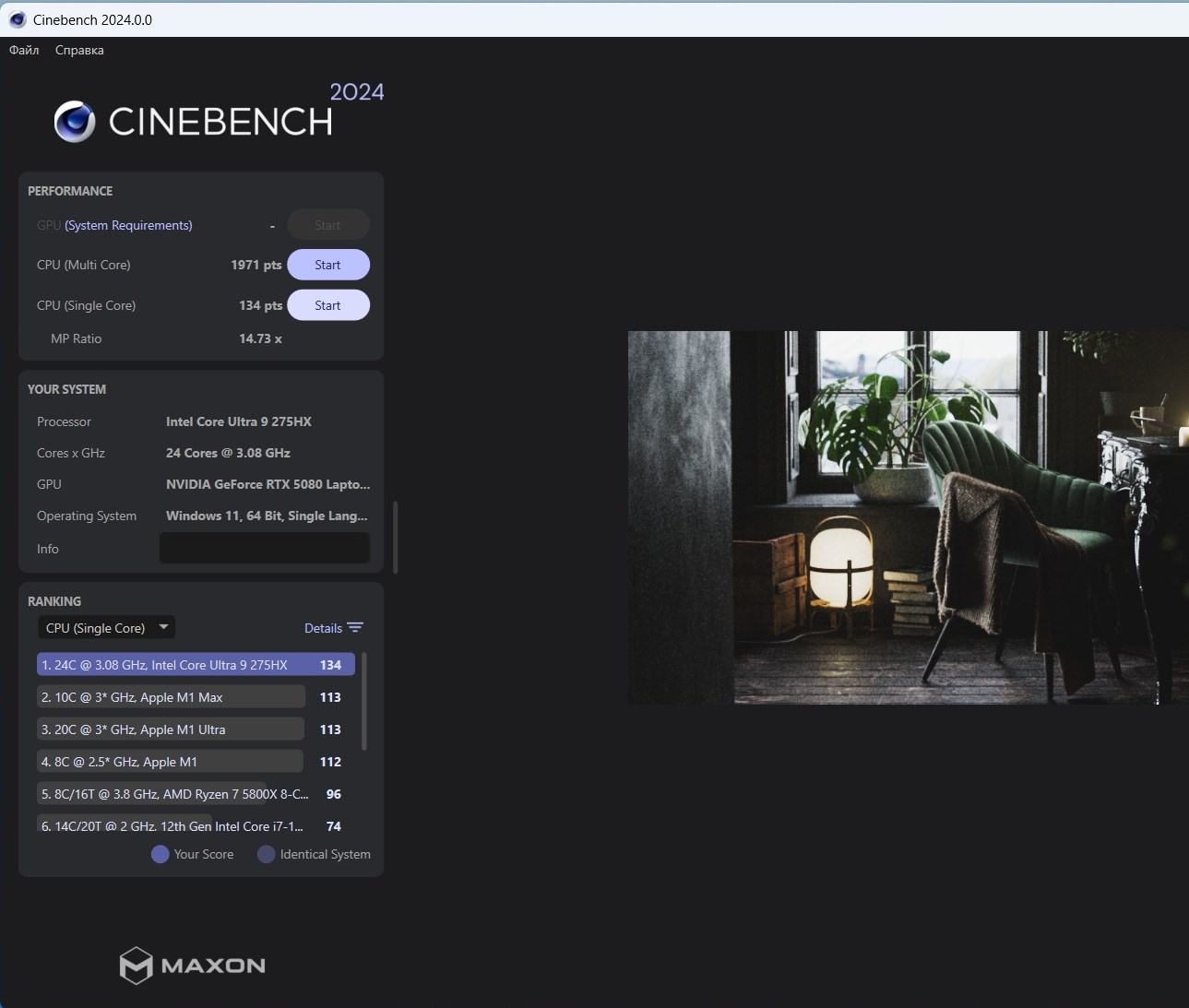Click the YOUR SYSTEM section heading

[66, 389]
